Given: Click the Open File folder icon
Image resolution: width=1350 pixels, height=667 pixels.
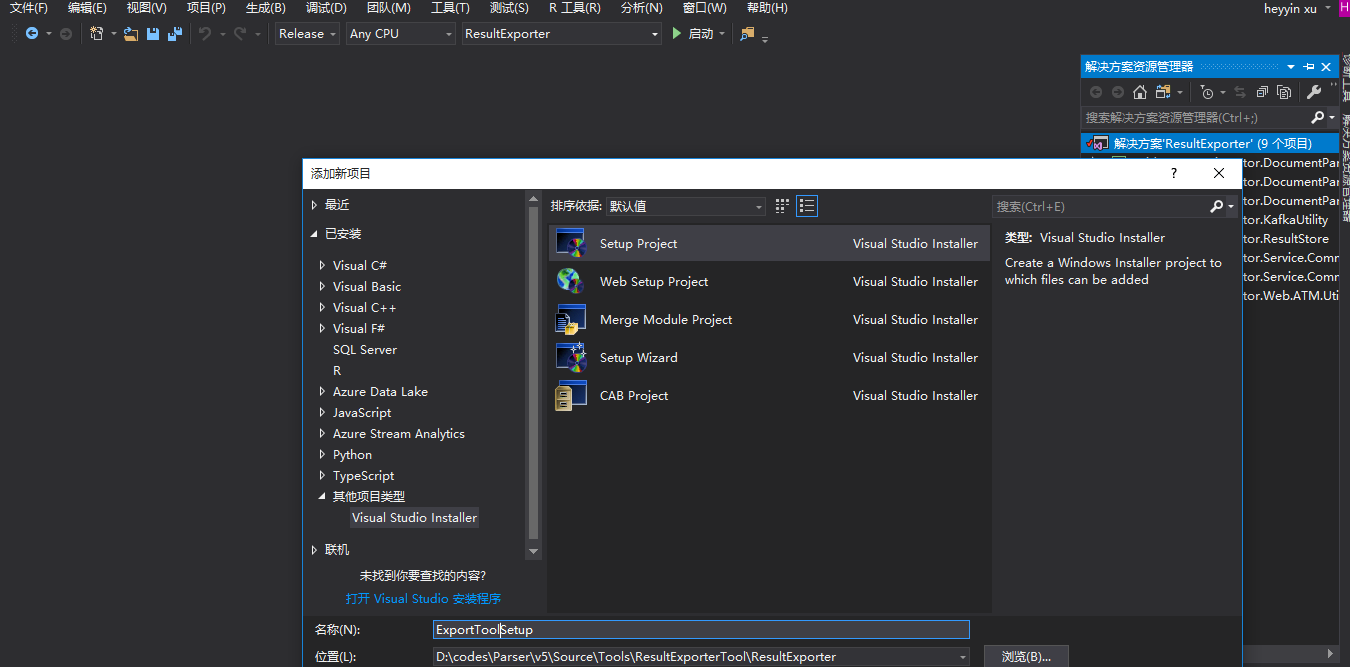Looking at the screenshot, I should [131, 34].
